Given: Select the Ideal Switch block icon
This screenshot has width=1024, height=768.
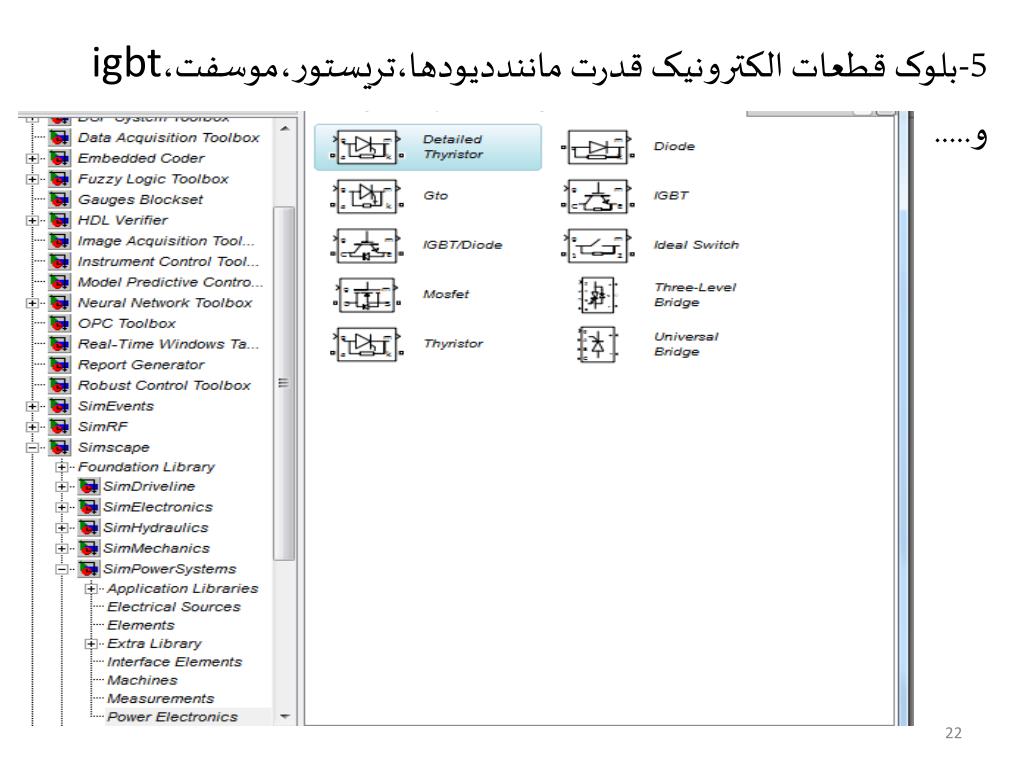Looking at the screenshot, I should (x=598, y=246).
